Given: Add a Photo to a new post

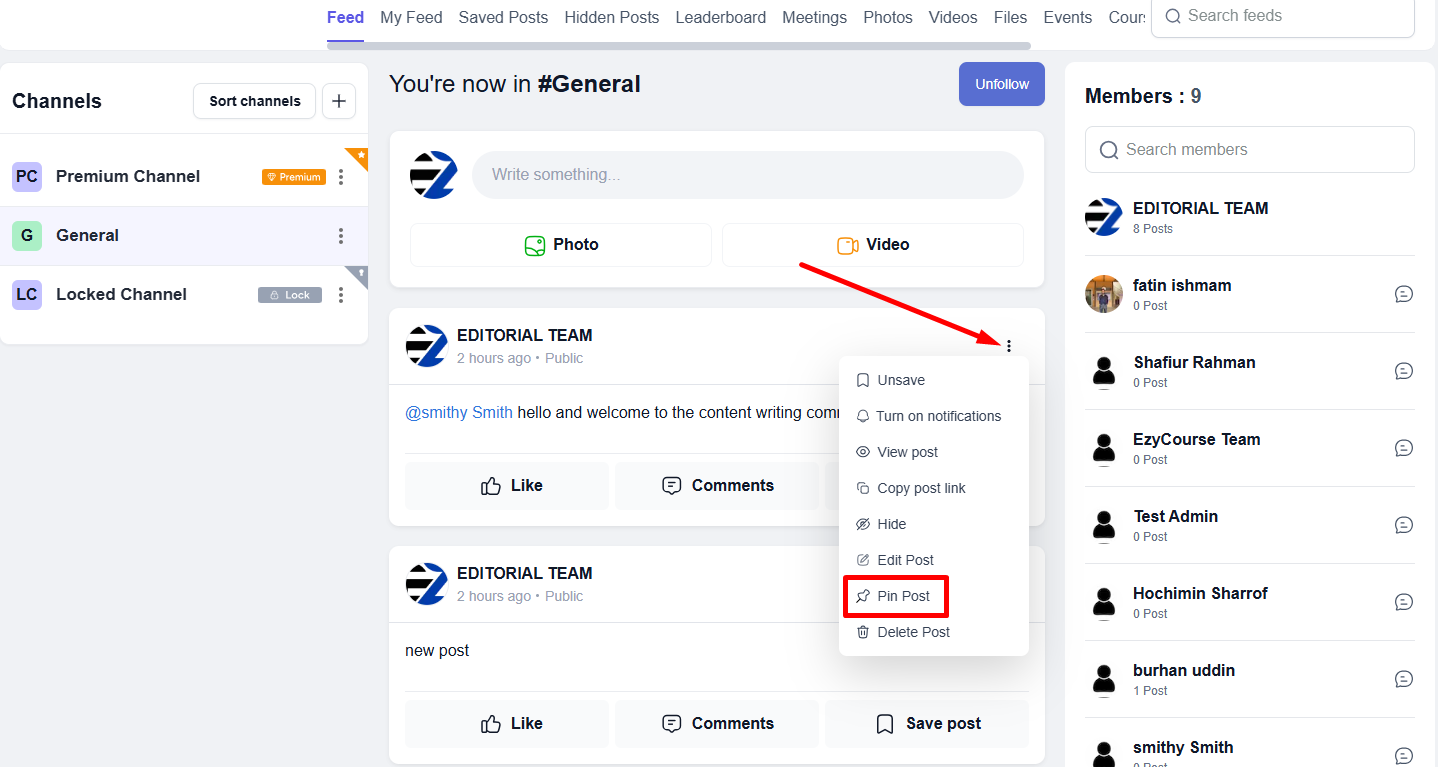Looking at the screenshot, I should pyautogui.click(x=561, y=245).
